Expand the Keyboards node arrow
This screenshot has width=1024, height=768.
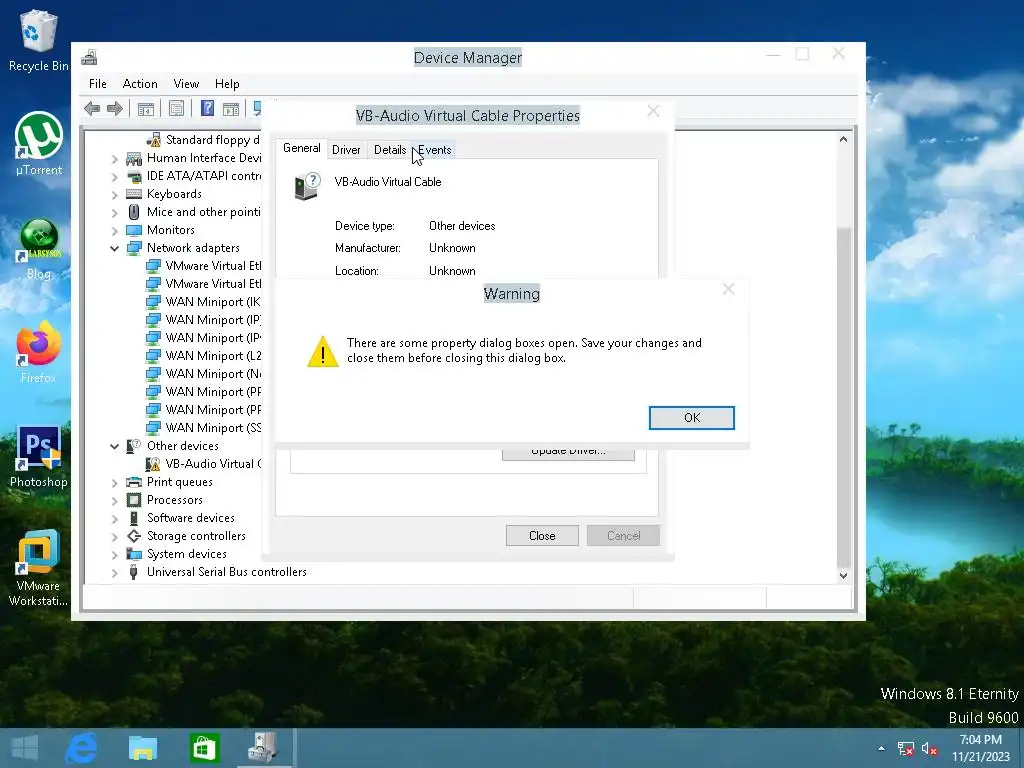114,195
